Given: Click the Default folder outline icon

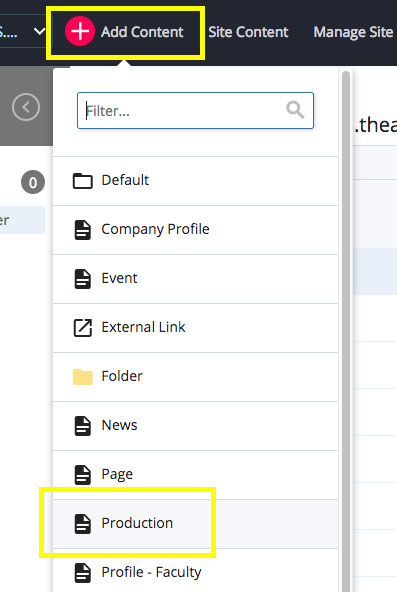Looking at the screenshot, I should tap(83, 180).
